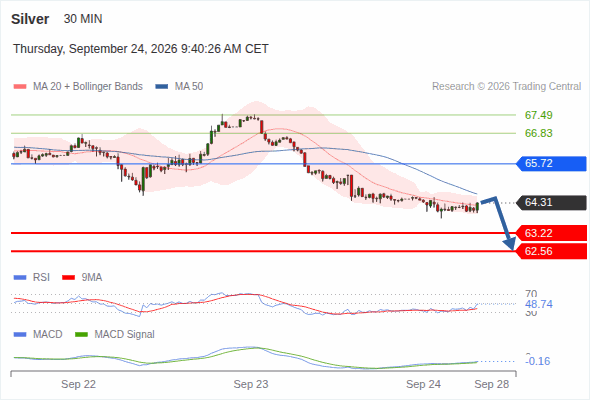Click the Research Trading Central copyright text
This screenshot has height=400, width=590.
point(506,87)
